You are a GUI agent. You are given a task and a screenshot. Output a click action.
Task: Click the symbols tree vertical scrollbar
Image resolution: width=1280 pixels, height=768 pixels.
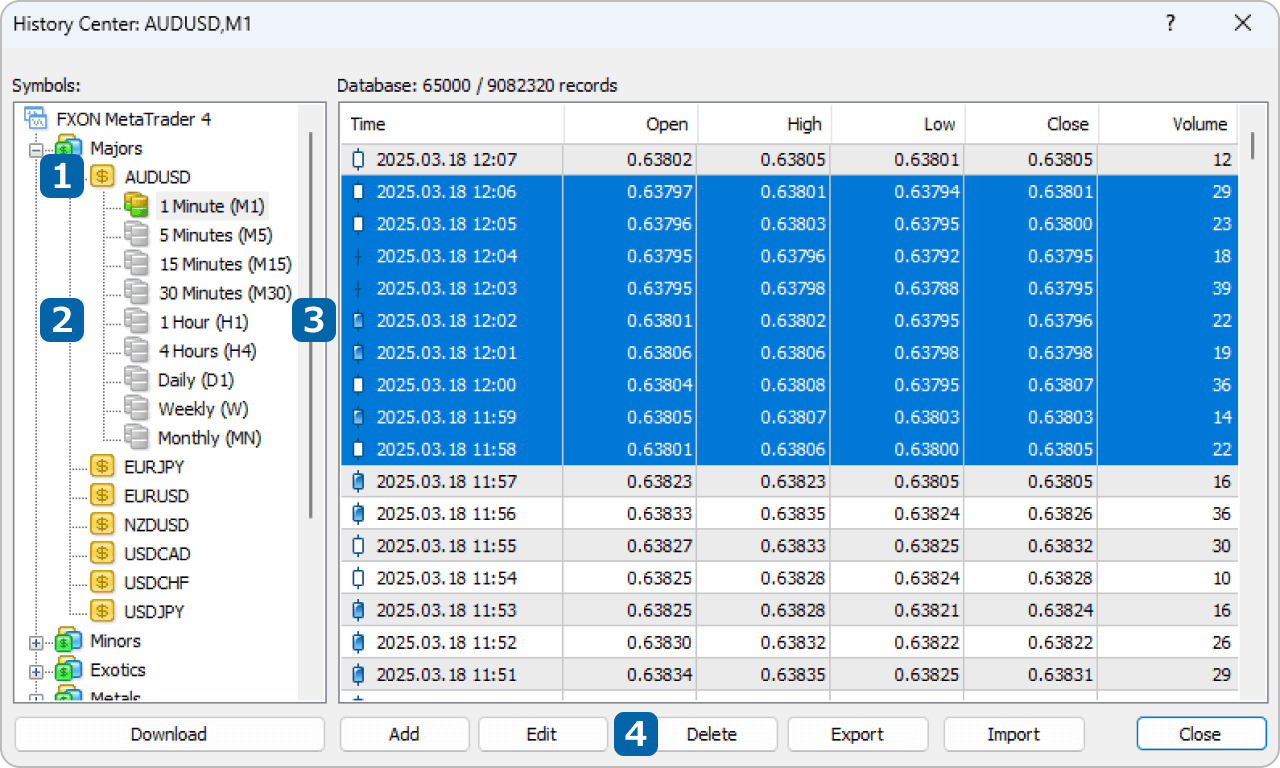coord(311,325)
